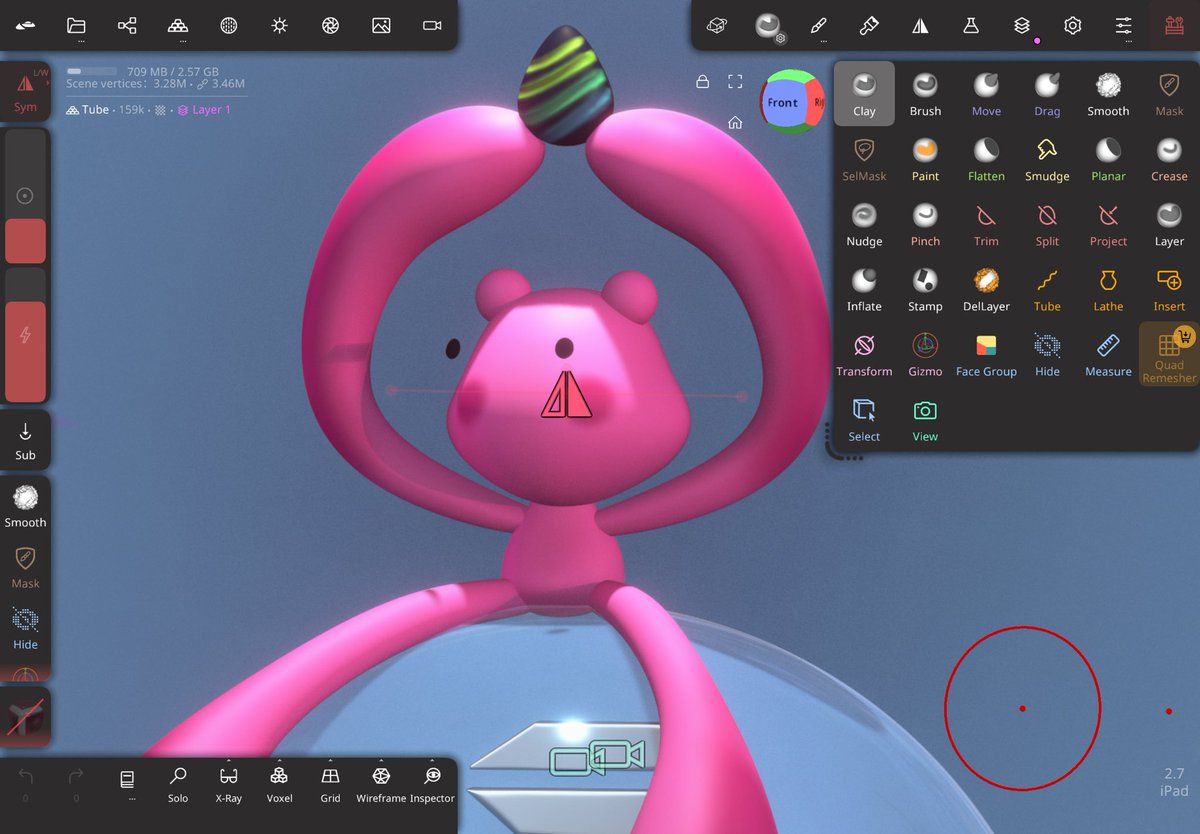1200x834 pixels.
Task: Open the files folder menu
Action: coord(76,26)
